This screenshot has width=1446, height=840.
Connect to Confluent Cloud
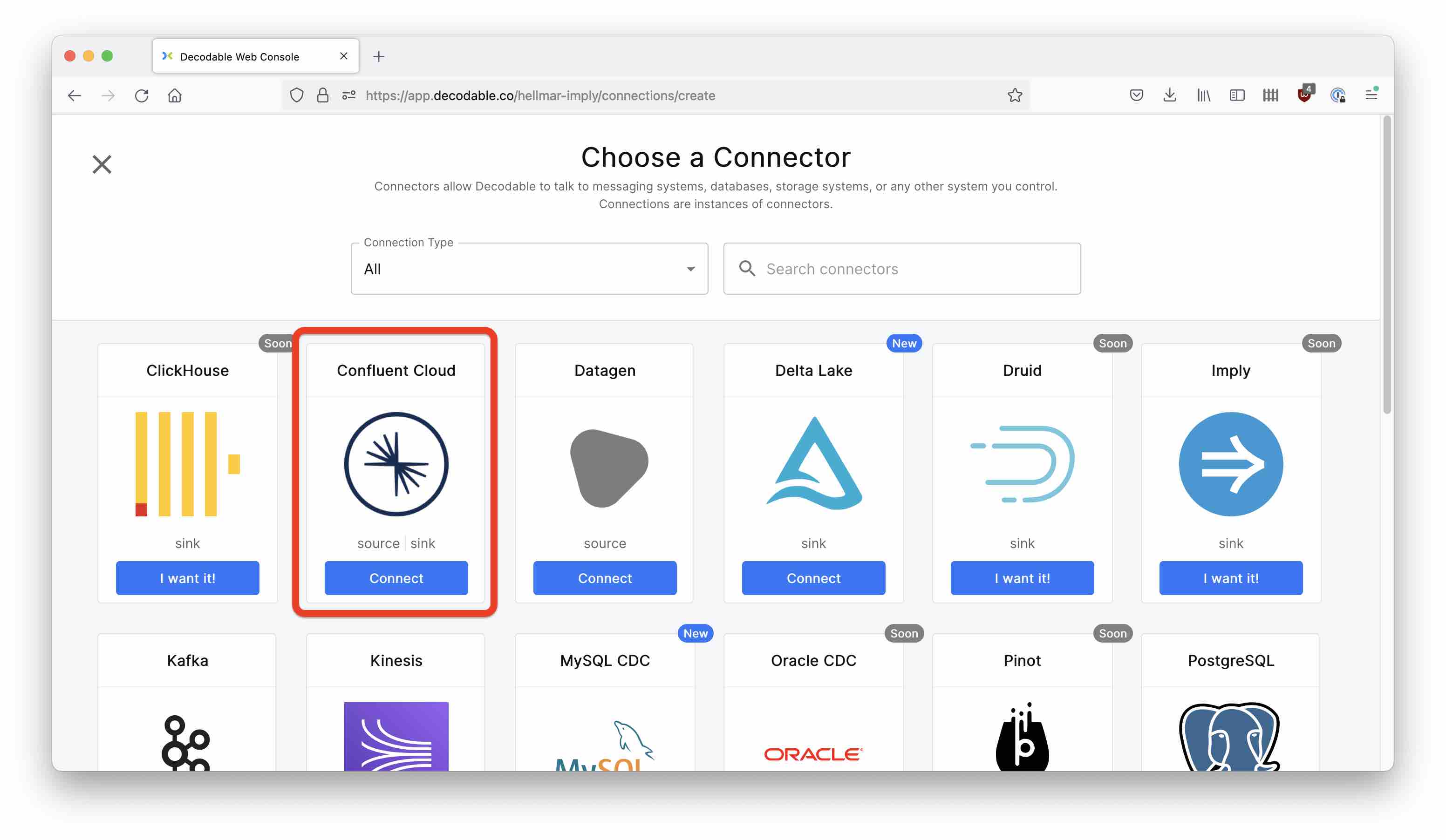coord(396,578)
